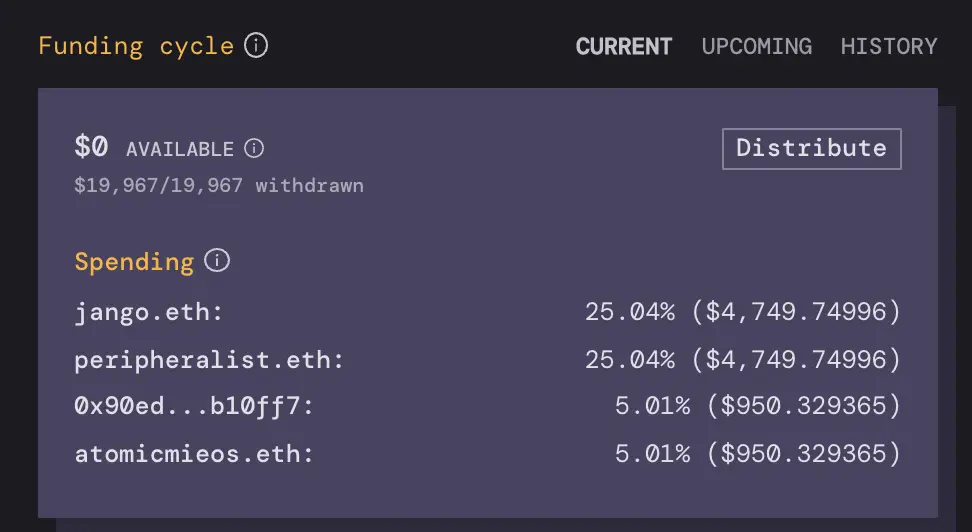Click the 0x90ed...b10ff7 wallet address

click(x=189, y=407)
